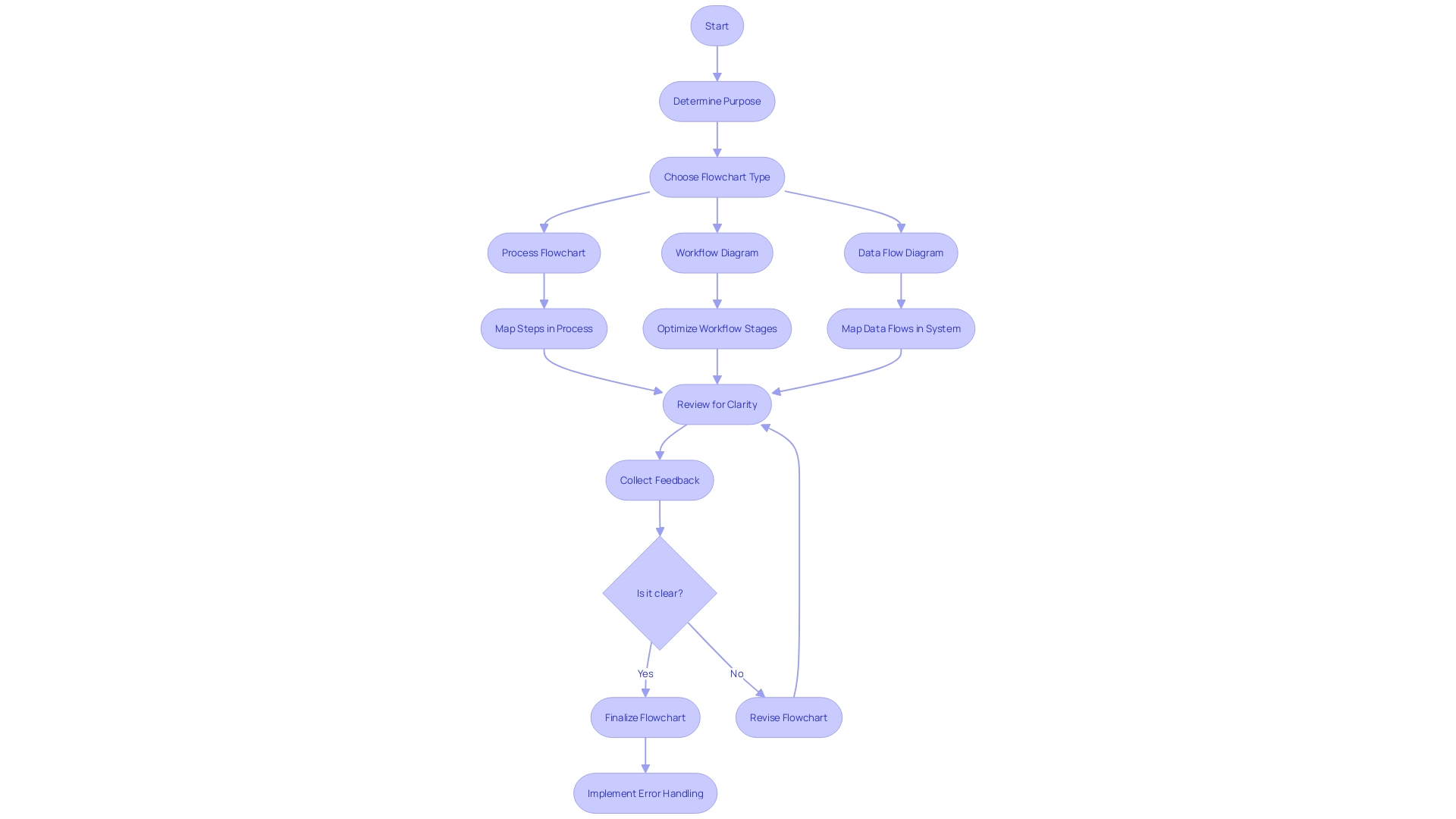Select the Workflow Diagram branch node
Screen dimensions: 1456x819
point(716,252)
